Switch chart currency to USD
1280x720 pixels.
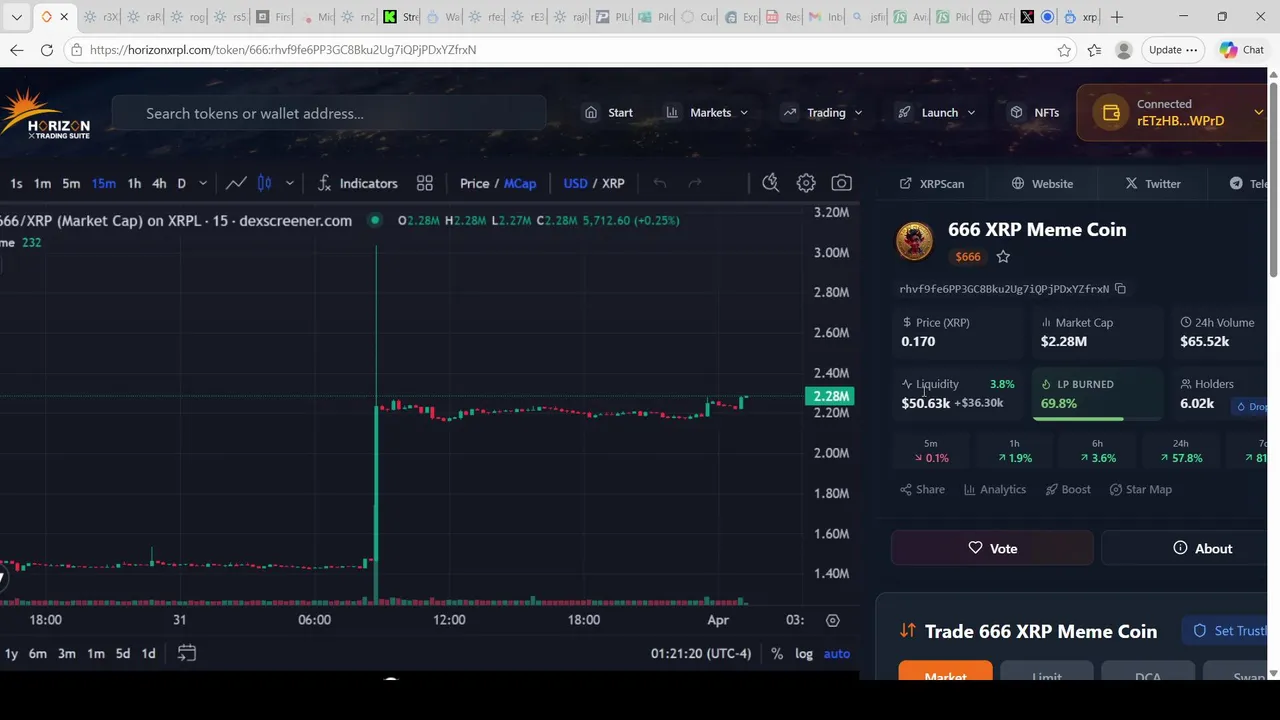coord(575,183)
